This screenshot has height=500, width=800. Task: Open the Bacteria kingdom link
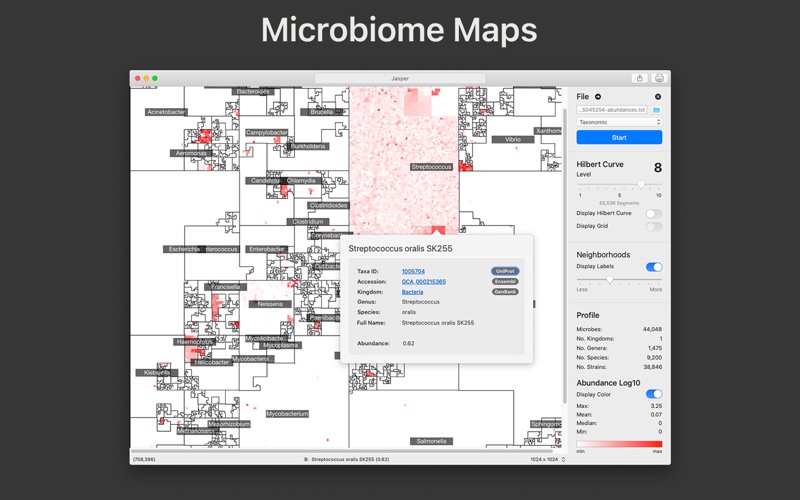(x=412, y=292)
